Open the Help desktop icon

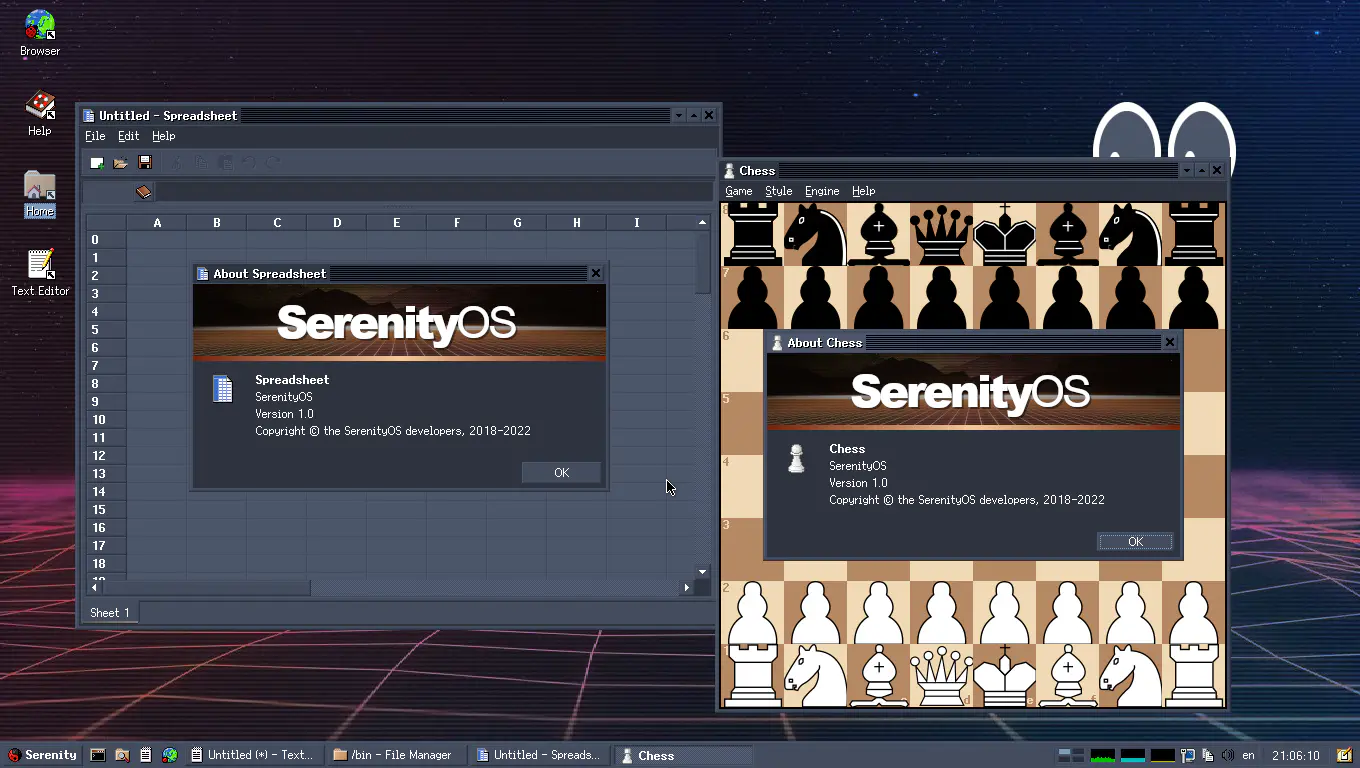coord(40,113)
